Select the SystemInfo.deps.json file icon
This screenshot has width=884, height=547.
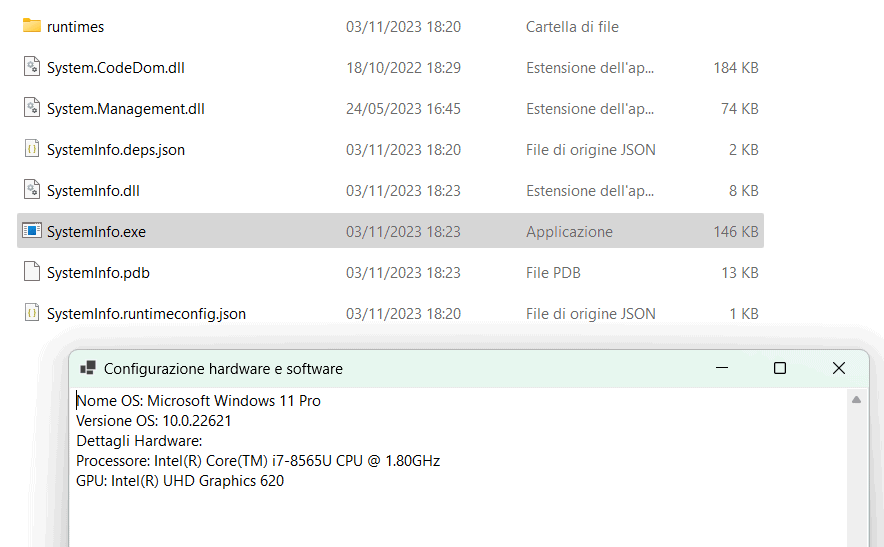tap(31, 149)
